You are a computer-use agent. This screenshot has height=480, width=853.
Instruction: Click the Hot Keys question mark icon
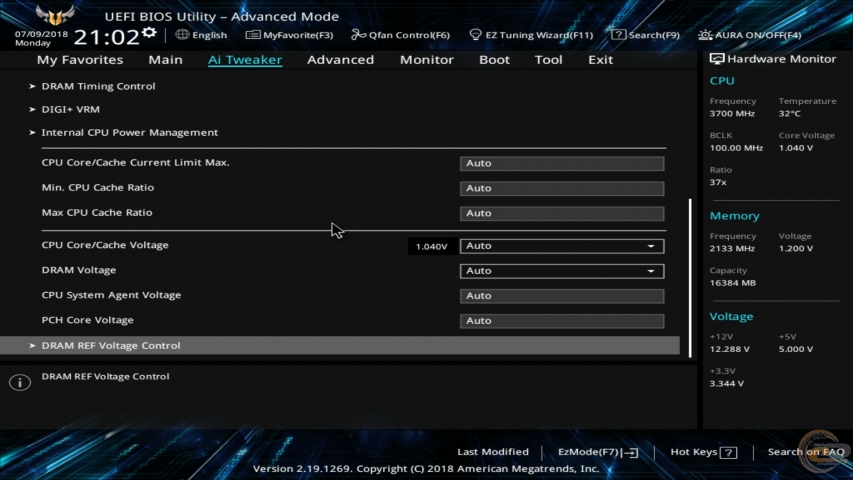[x=728, y=452]
